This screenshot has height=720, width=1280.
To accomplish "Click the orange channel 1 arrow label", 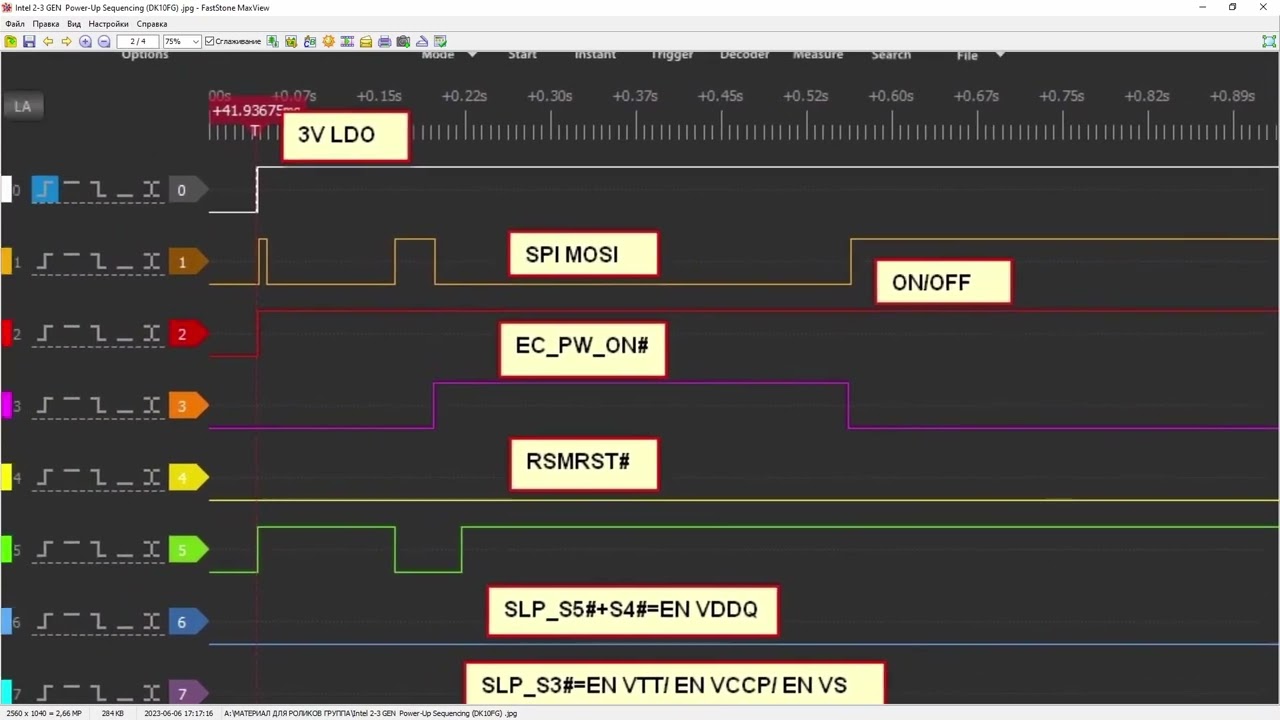I will (x=187, y=262).
